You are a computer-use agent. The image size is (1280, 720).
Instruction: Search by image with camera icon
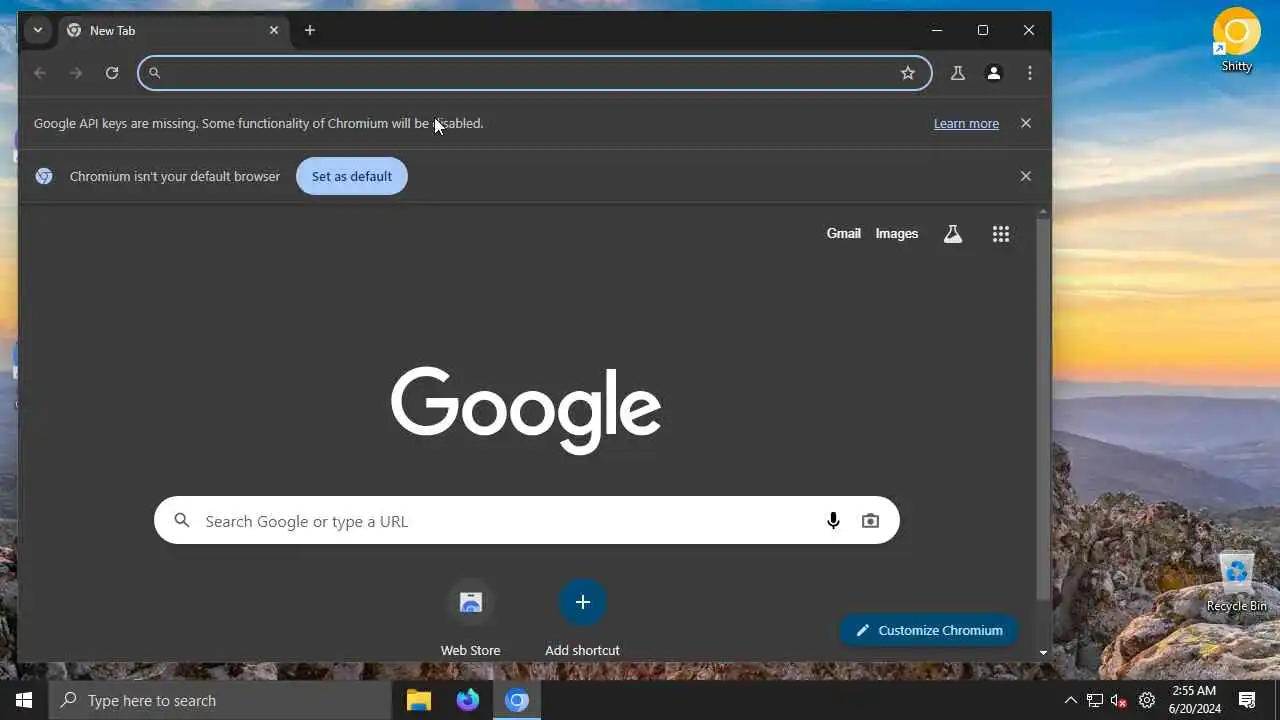pyautogui.click(x=870, y=521)
